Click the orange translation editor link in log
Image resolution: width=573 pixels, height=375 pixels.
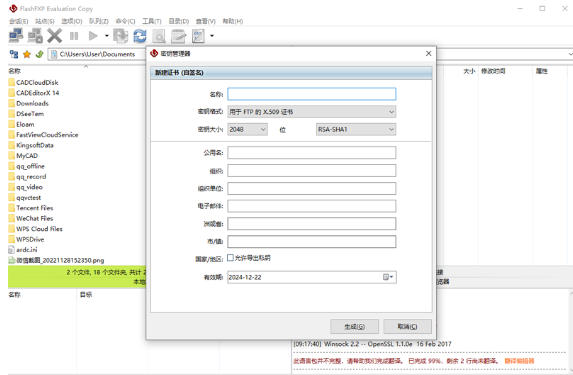(519, 361)
